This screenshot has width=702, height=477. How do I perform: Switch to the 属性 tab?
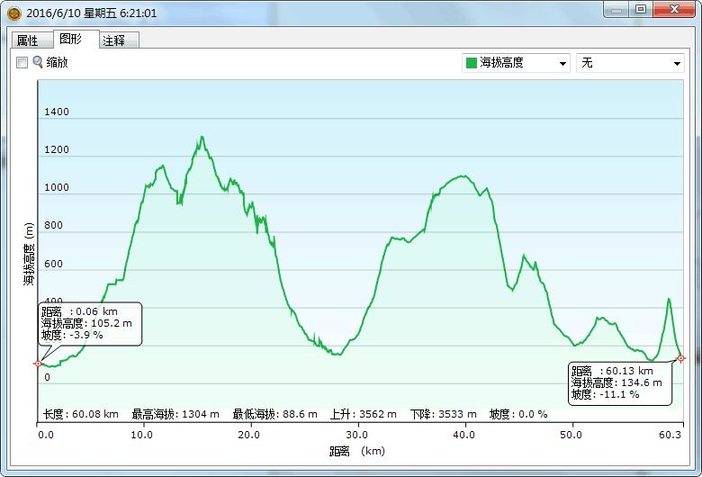point(27,40)
